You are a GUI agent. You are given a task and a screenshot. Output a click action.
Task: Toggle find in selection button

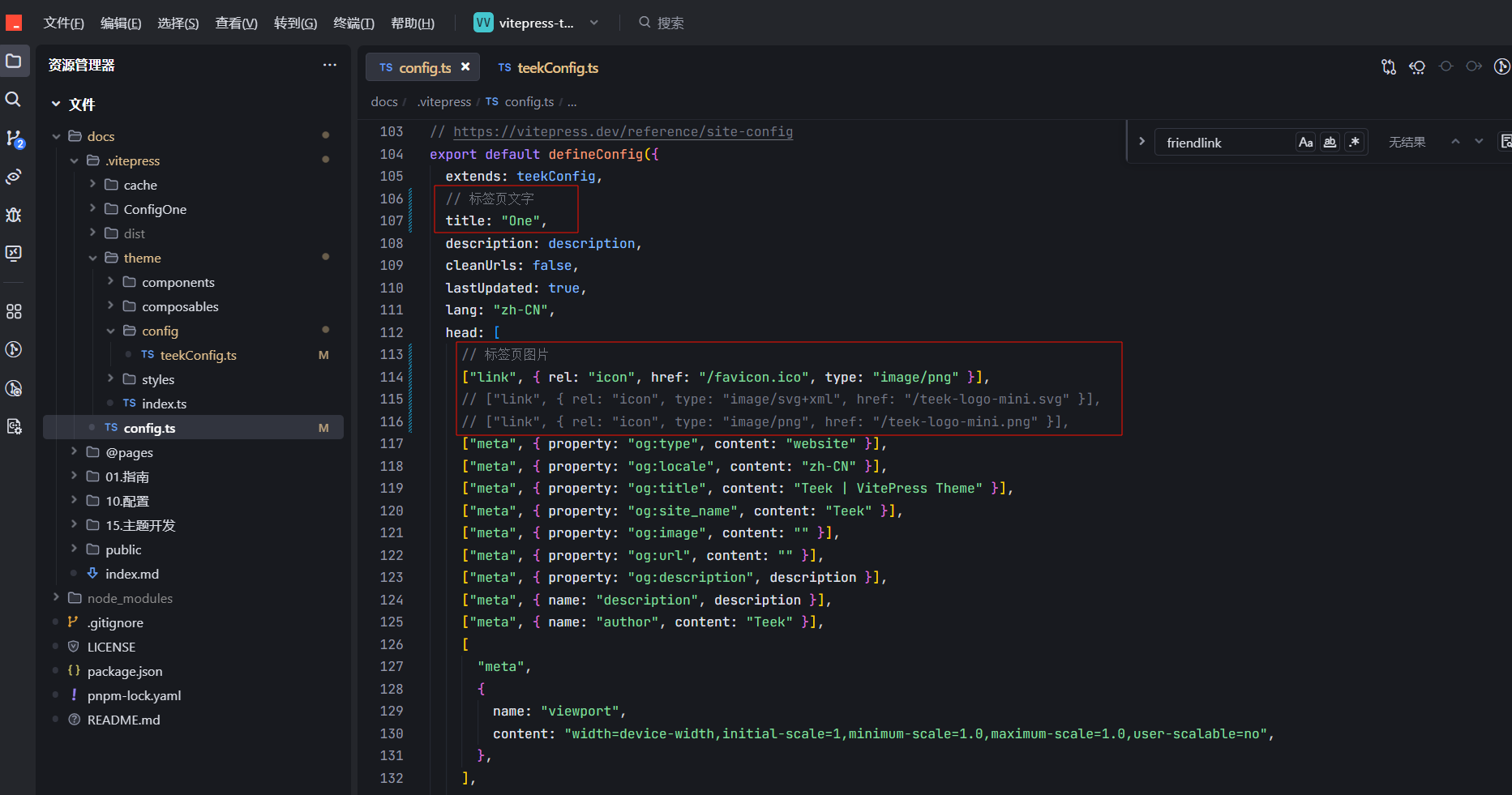coord(1506,142)
